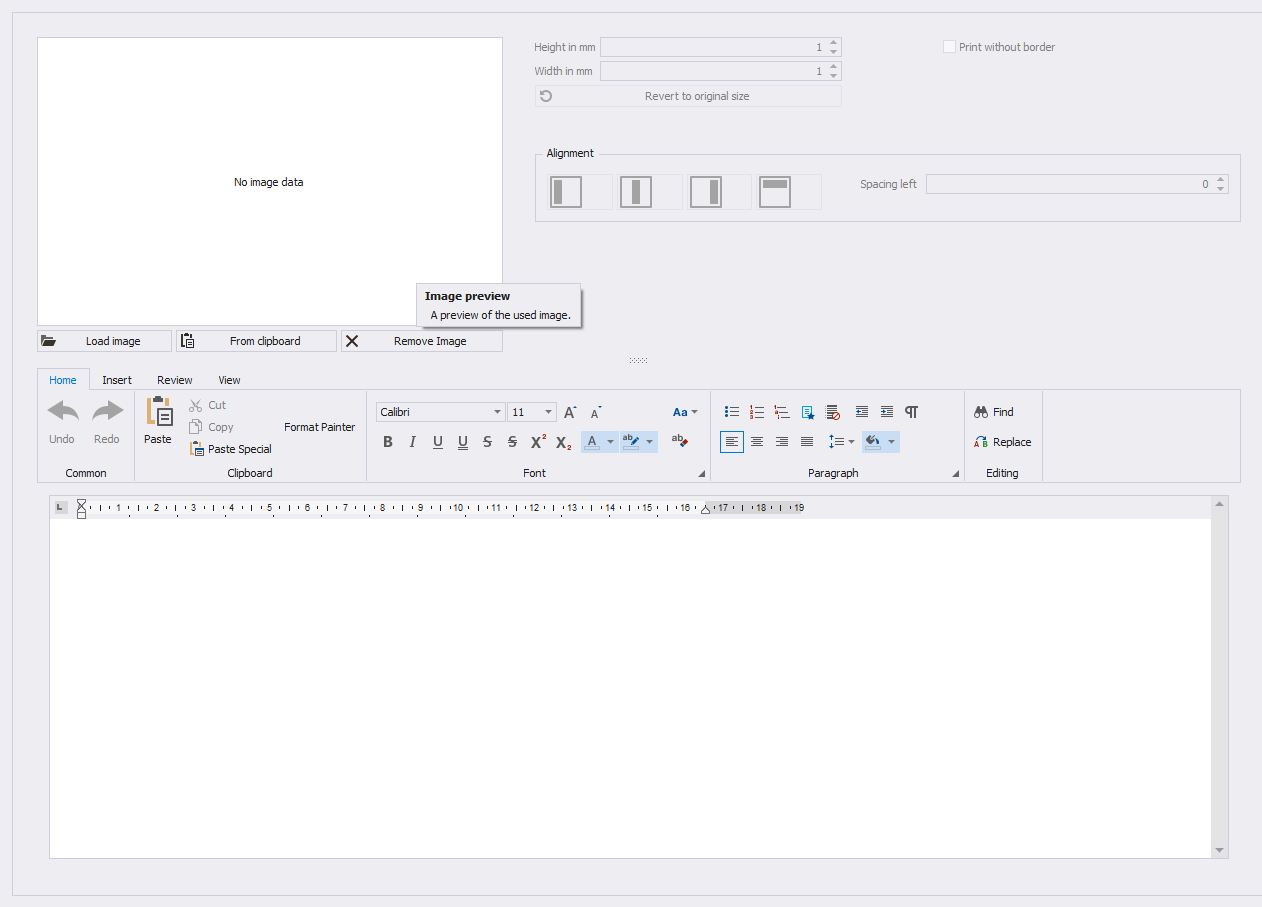
Task: Open Font dialog launcher
Action: pos(701,474)
